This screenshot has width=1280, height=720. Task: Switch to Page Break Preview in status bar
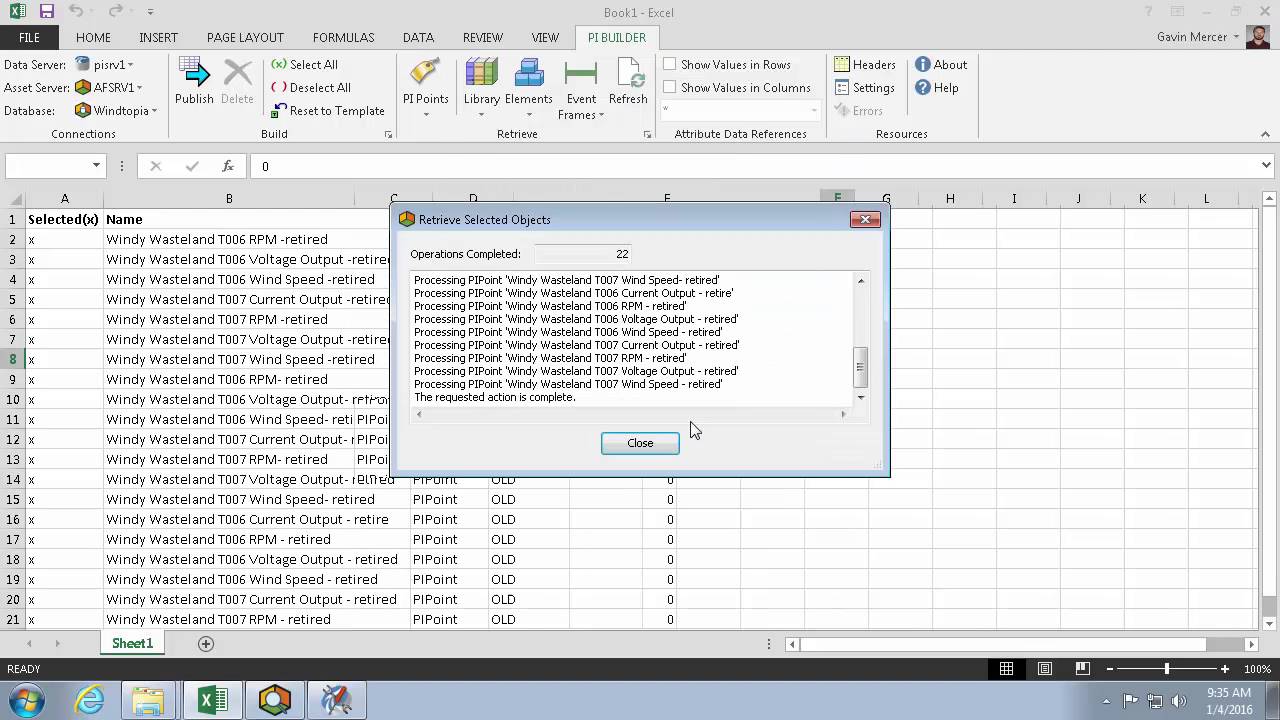(x=1082, y=668)
